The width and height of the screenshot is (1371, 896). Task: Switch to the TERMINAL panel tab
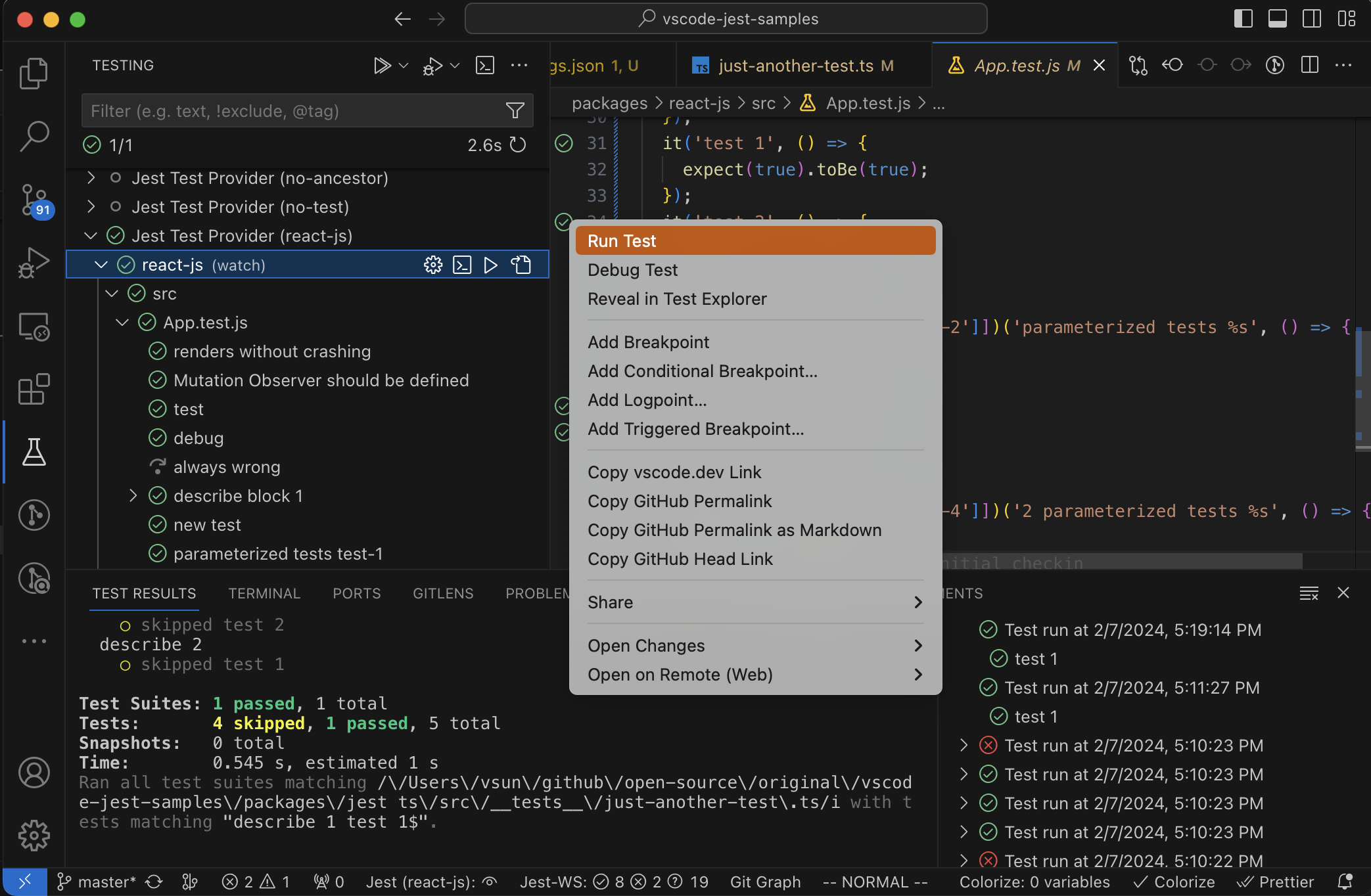(x=264, y=593)
